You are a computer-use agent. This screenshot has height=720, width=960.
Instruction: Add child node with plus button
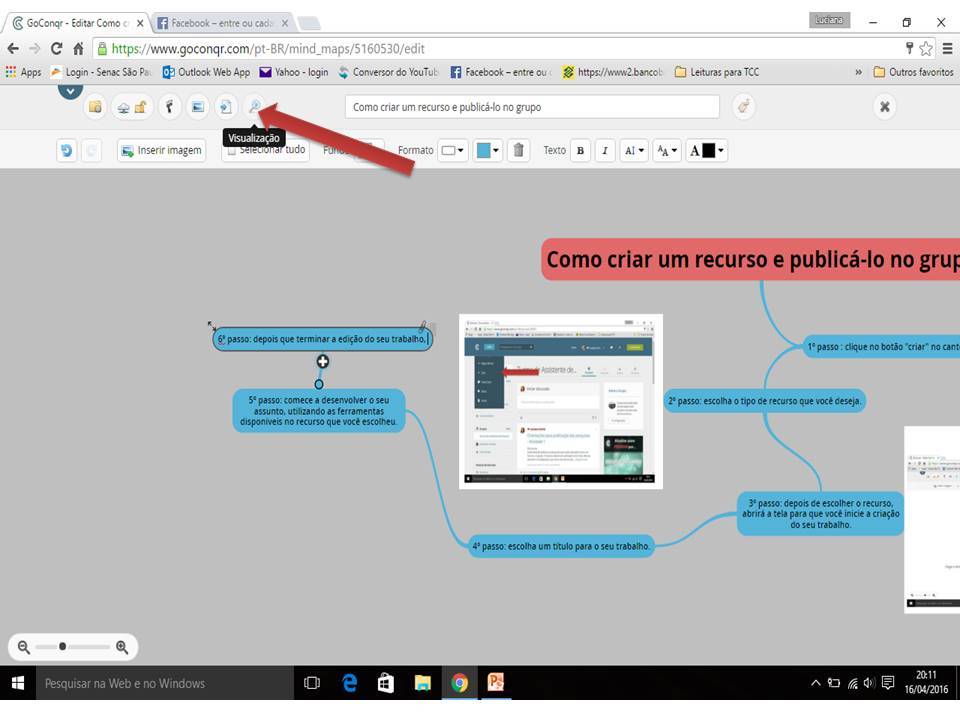click(323, 362)
